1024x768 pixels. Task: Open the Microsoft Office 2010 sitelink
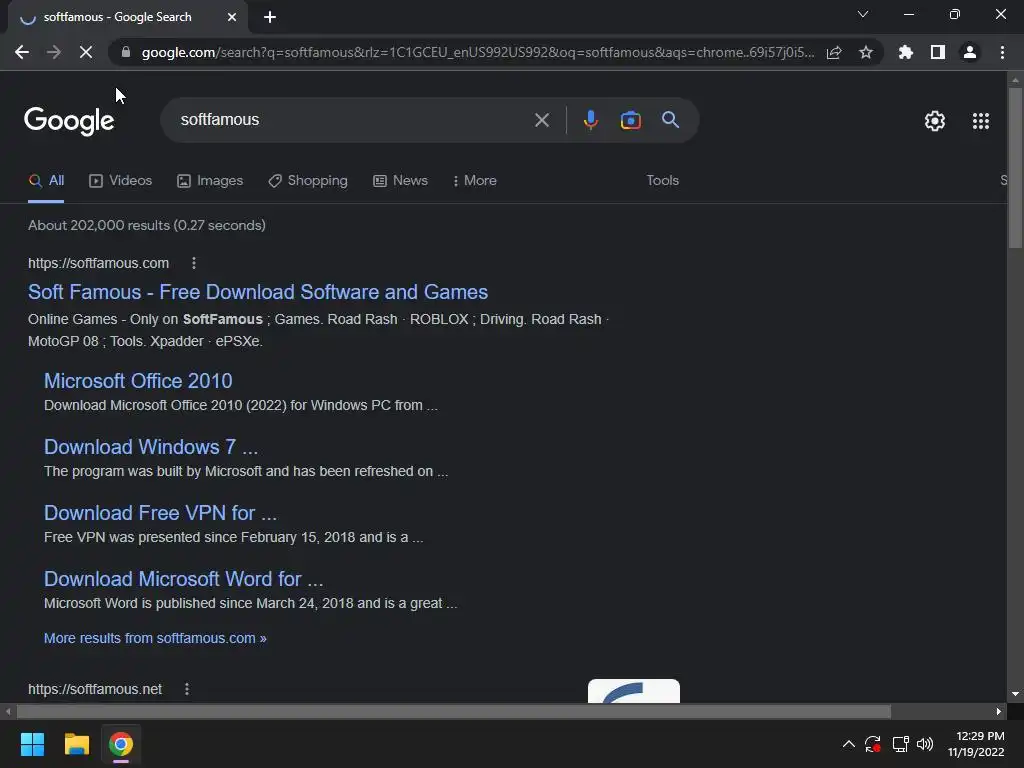[x=138, y=381]
